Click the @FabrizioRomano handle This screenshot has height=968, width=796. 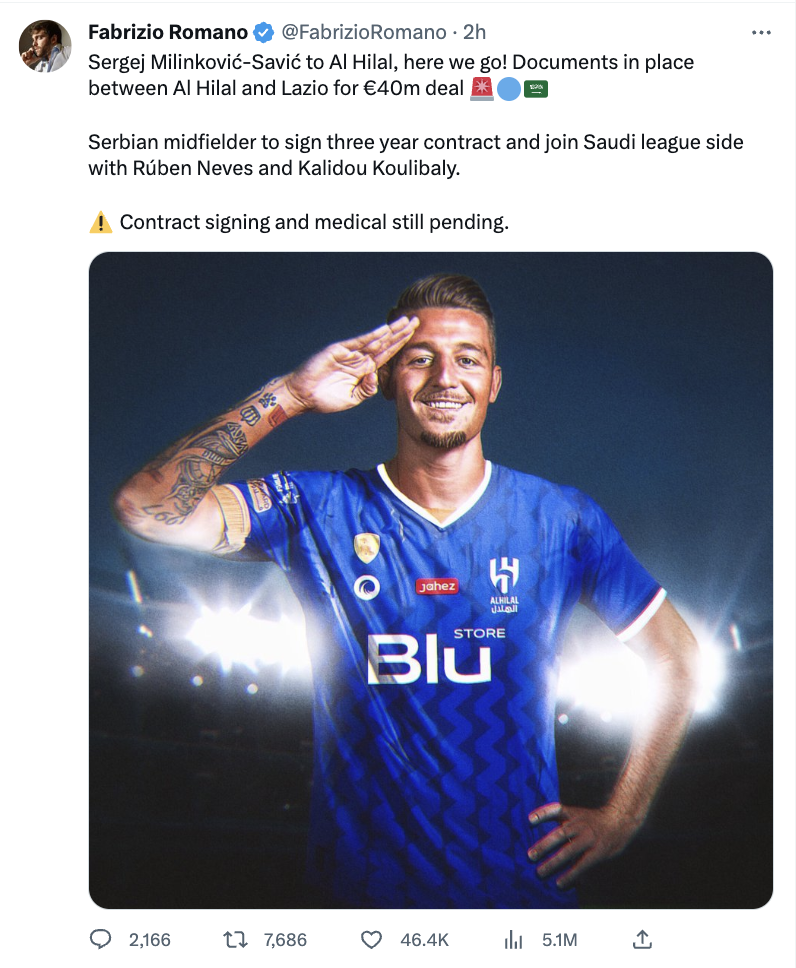364,32
